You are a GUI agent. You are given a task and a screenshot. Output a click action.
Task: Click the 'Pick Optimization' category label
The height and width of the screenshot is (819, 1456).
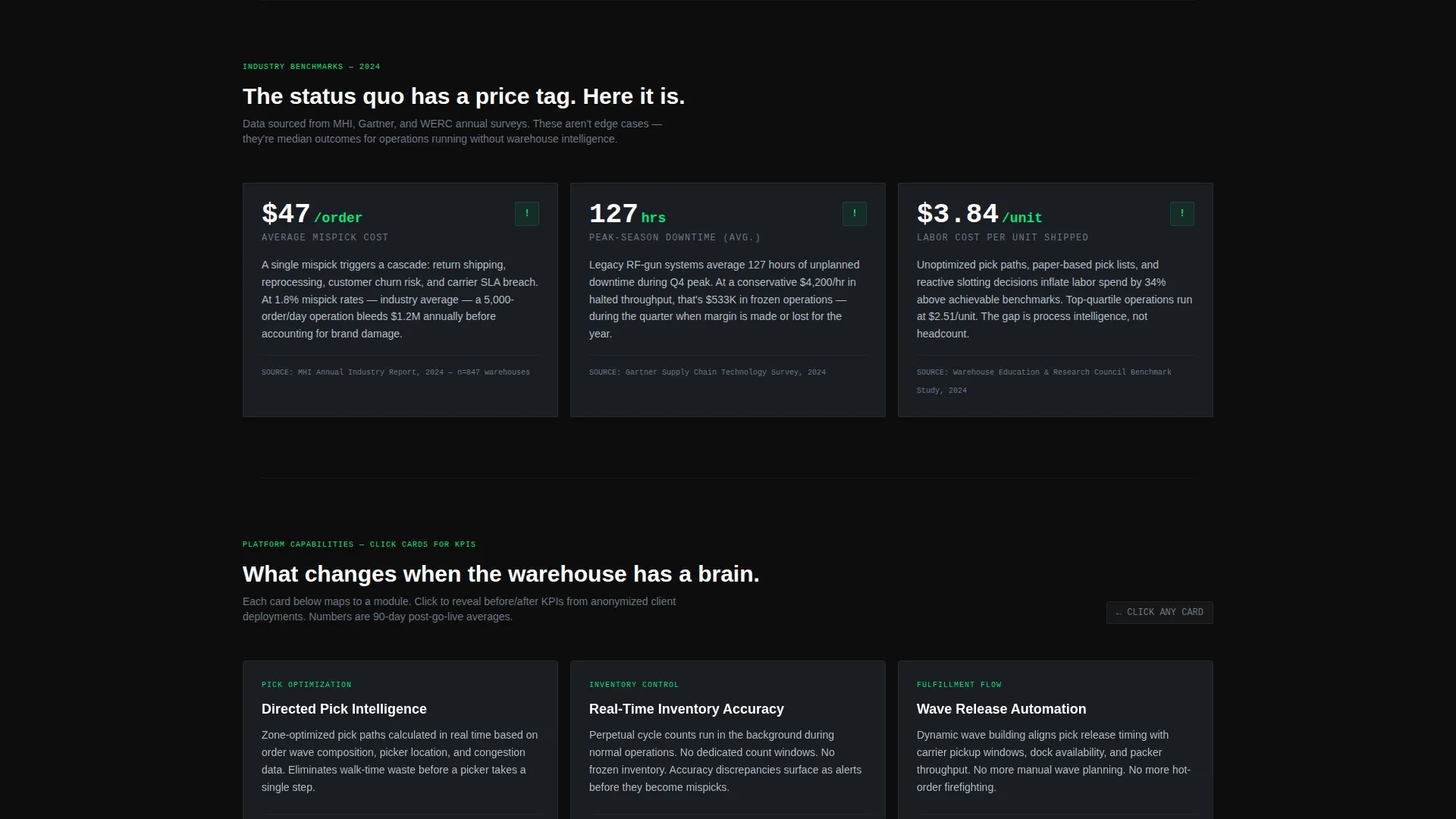coord(306,685)
